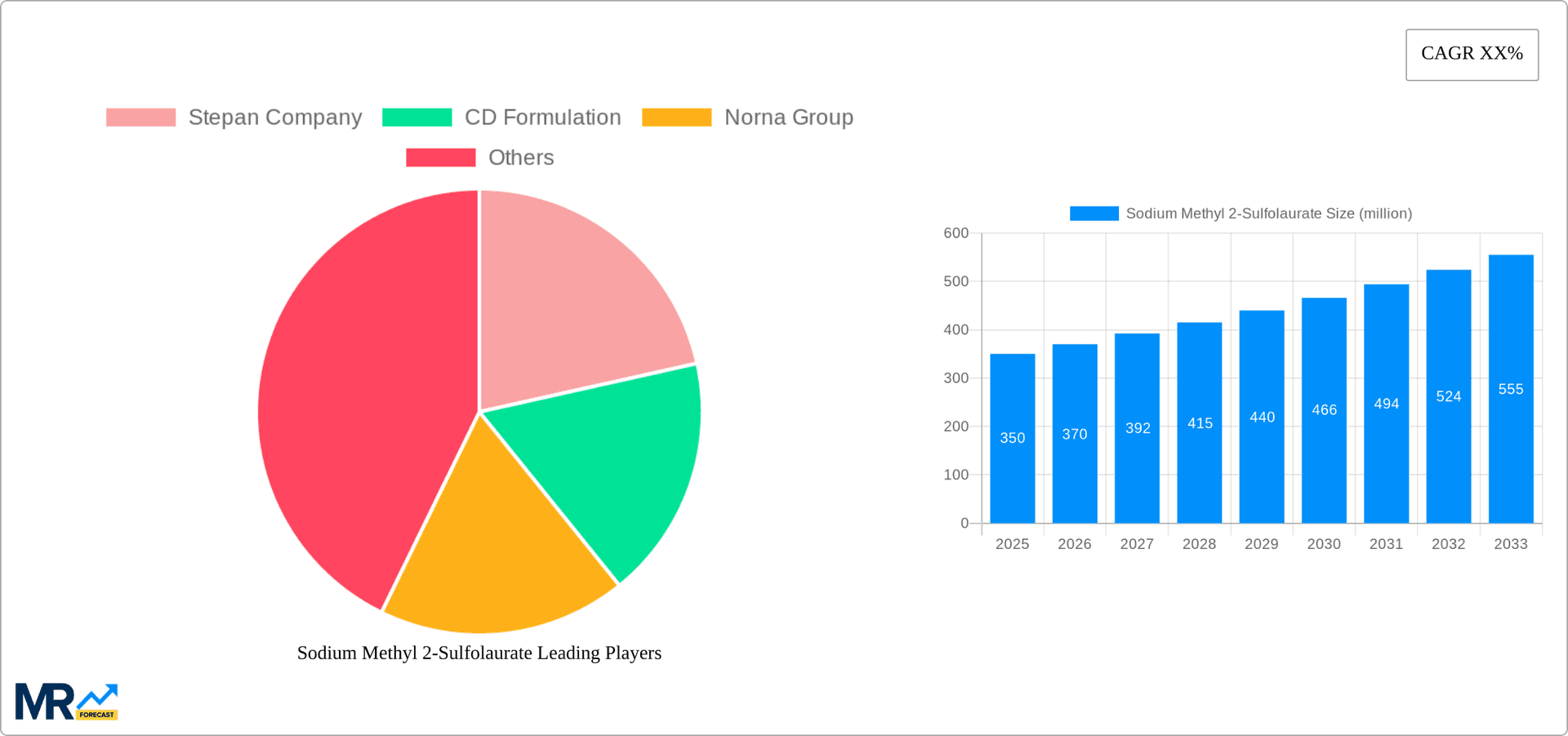This screenshot has width=1568, height=736.
Task: Select the Norna Group orange legend swatch
Action: tap(678, 117)
